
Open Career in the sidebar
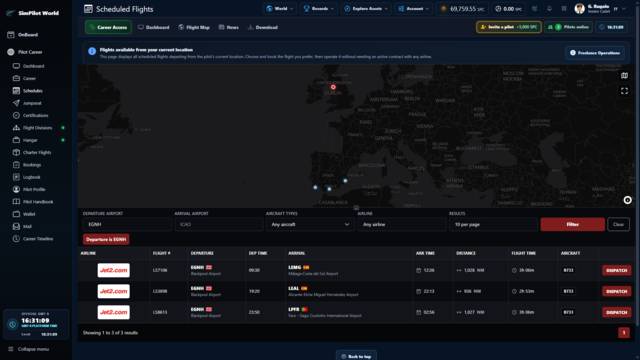tap(24, 78)
